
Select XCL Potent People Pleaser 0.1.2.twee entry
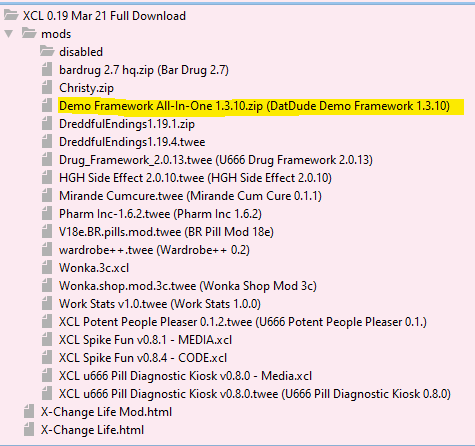(243, 322)
